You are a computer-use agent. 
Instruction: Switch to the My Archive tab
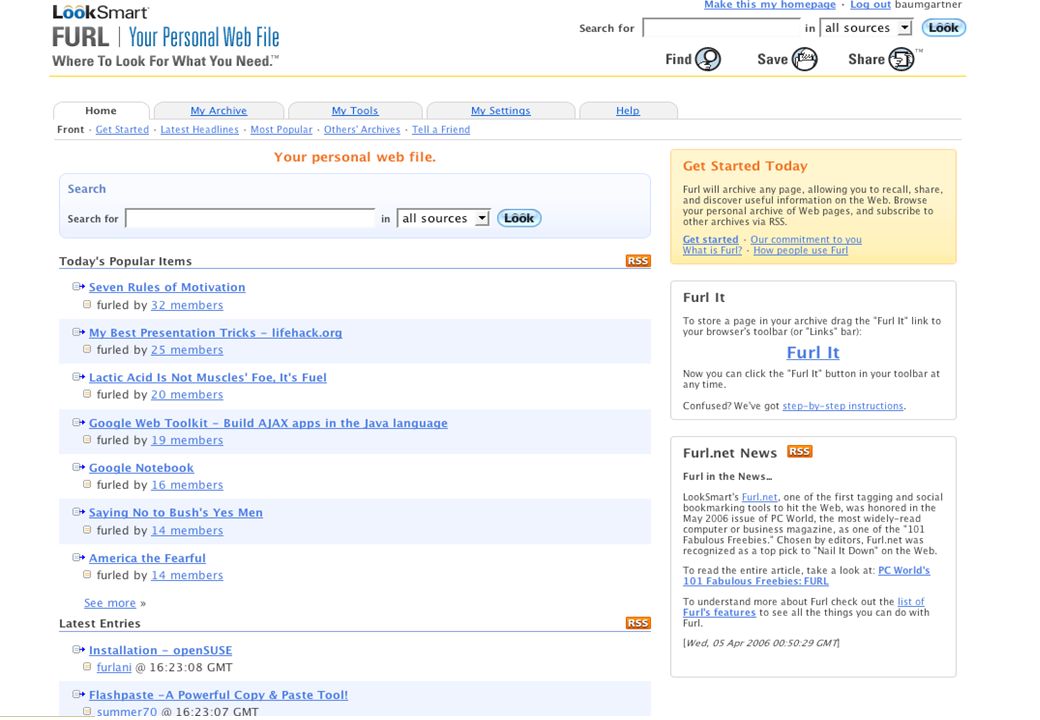point(219,111)
